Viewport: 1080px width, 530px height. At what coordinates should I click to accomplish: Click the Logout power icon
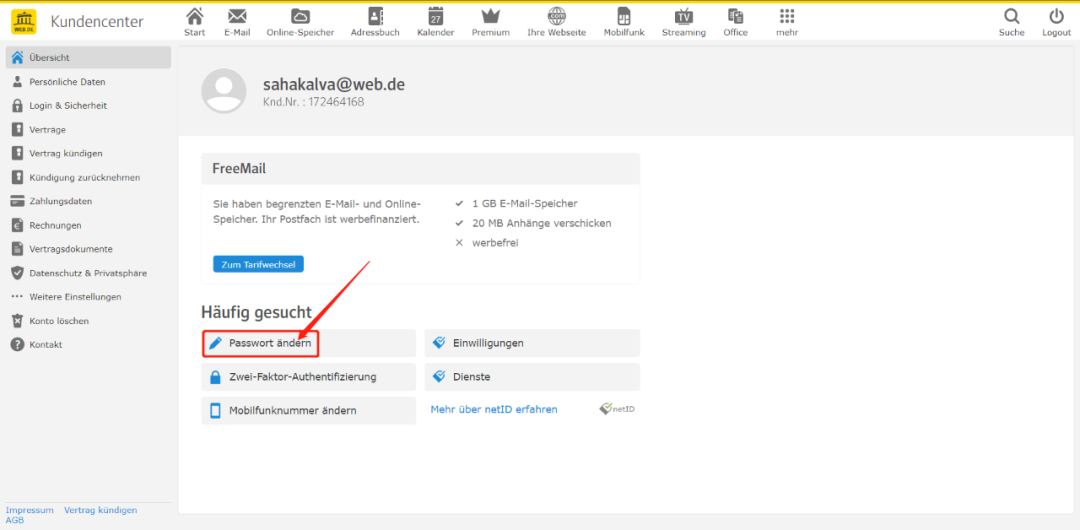pyautogui.click(x=1057, y=16)
